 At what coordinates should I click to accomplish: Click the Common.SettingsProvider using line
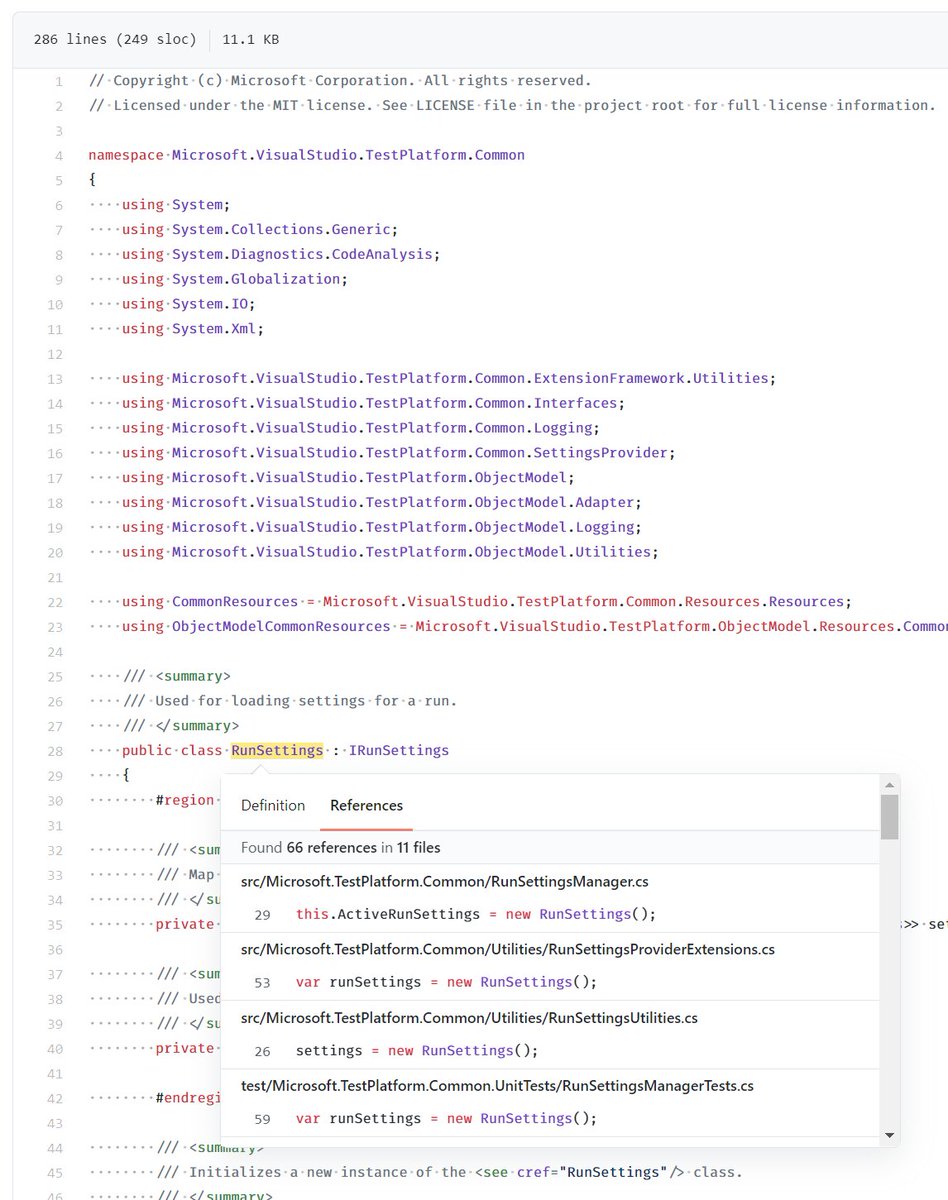click(x=399, y=452)
